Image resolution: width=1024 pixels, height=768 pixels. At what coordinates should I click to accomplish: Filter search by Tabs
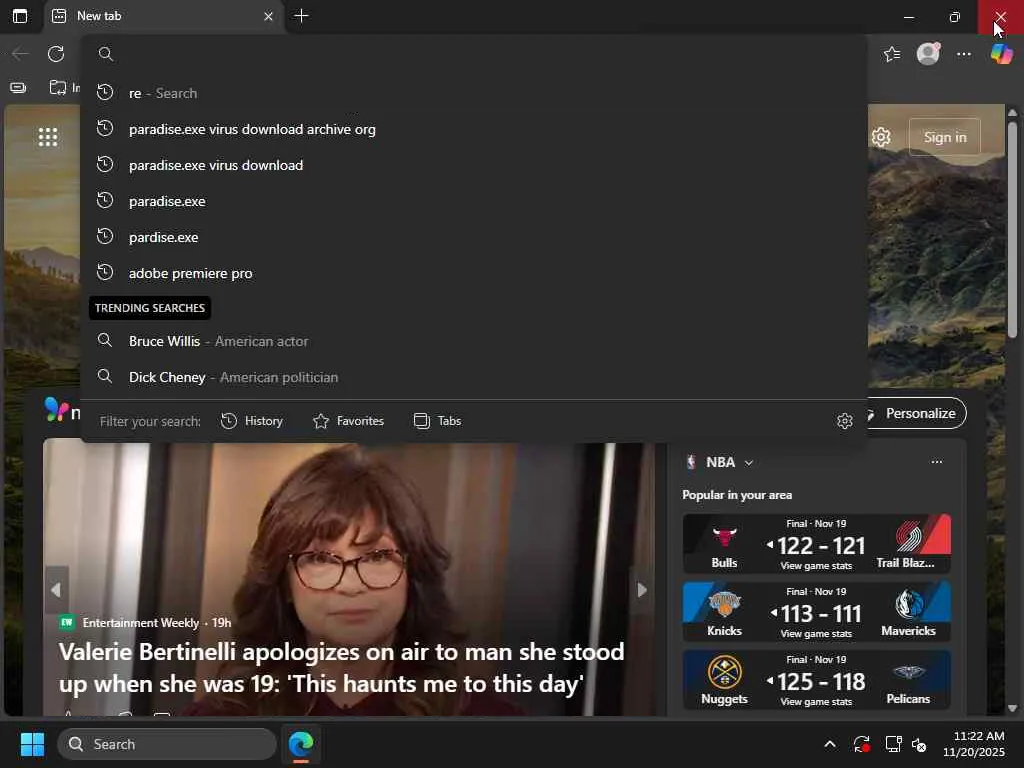[x=438, y=421]
